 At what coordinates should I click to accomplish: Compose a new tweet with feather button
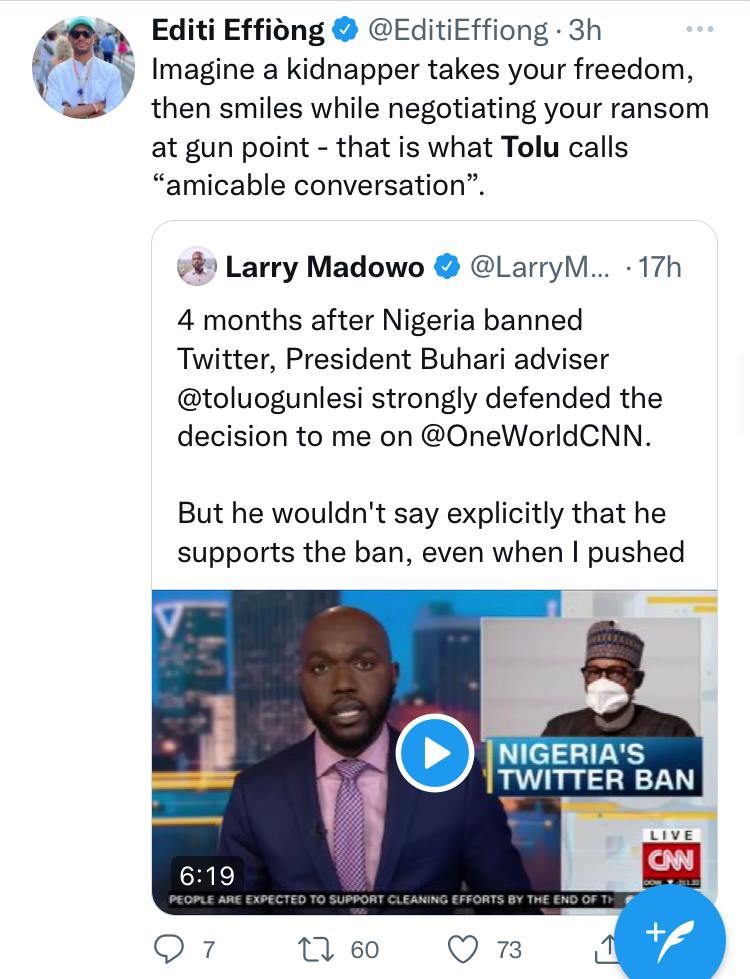click(670, 934)
